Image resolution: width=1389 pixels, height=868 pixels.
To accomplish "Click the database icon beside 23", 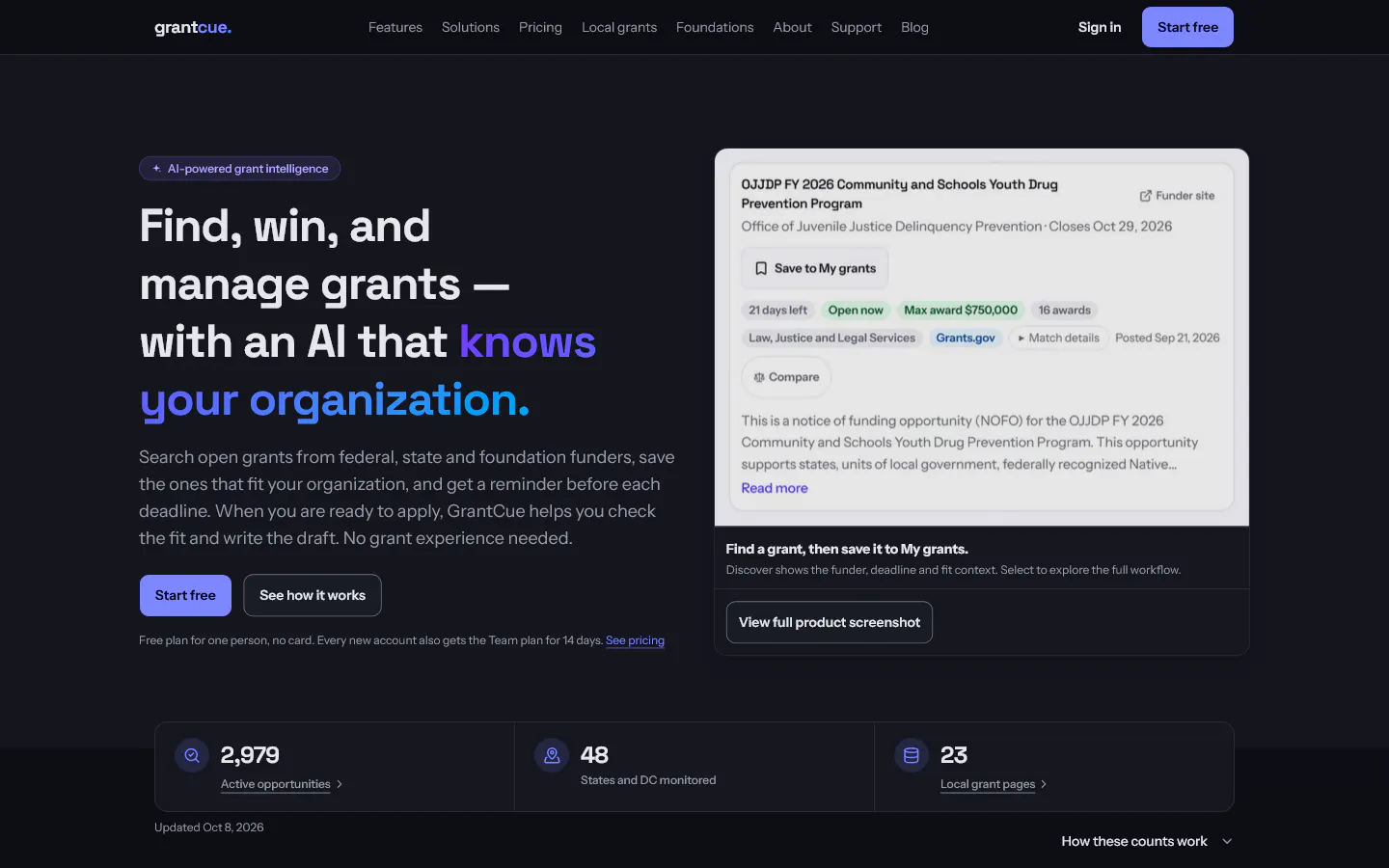I will click(x=912, y=755).
